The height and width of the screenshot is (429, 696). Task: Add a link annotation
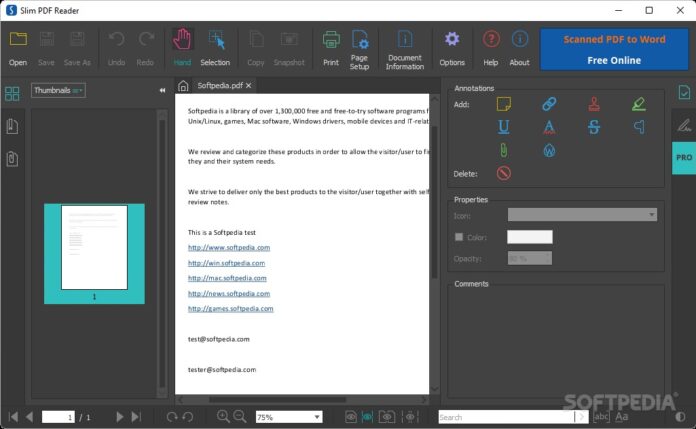pyautogui.click(x=549, y=104)
